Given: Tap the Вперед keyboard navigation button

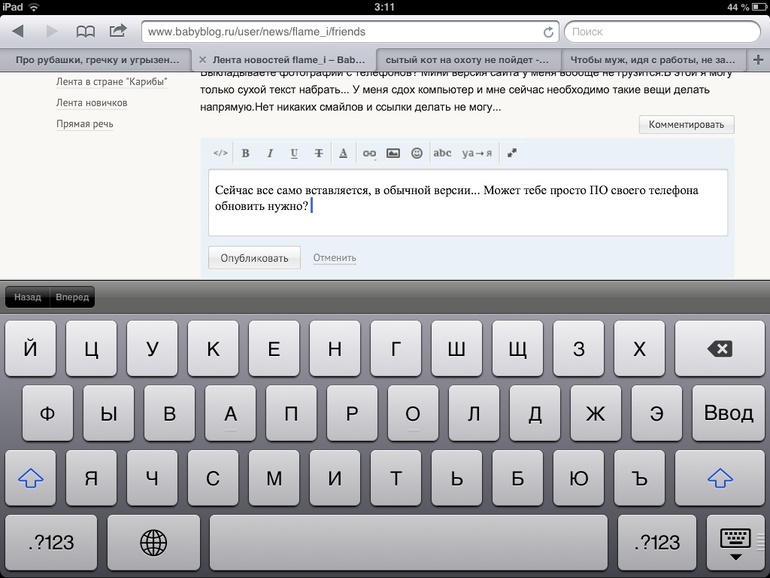Looking at the screenshot, I should tap(72, 297).
